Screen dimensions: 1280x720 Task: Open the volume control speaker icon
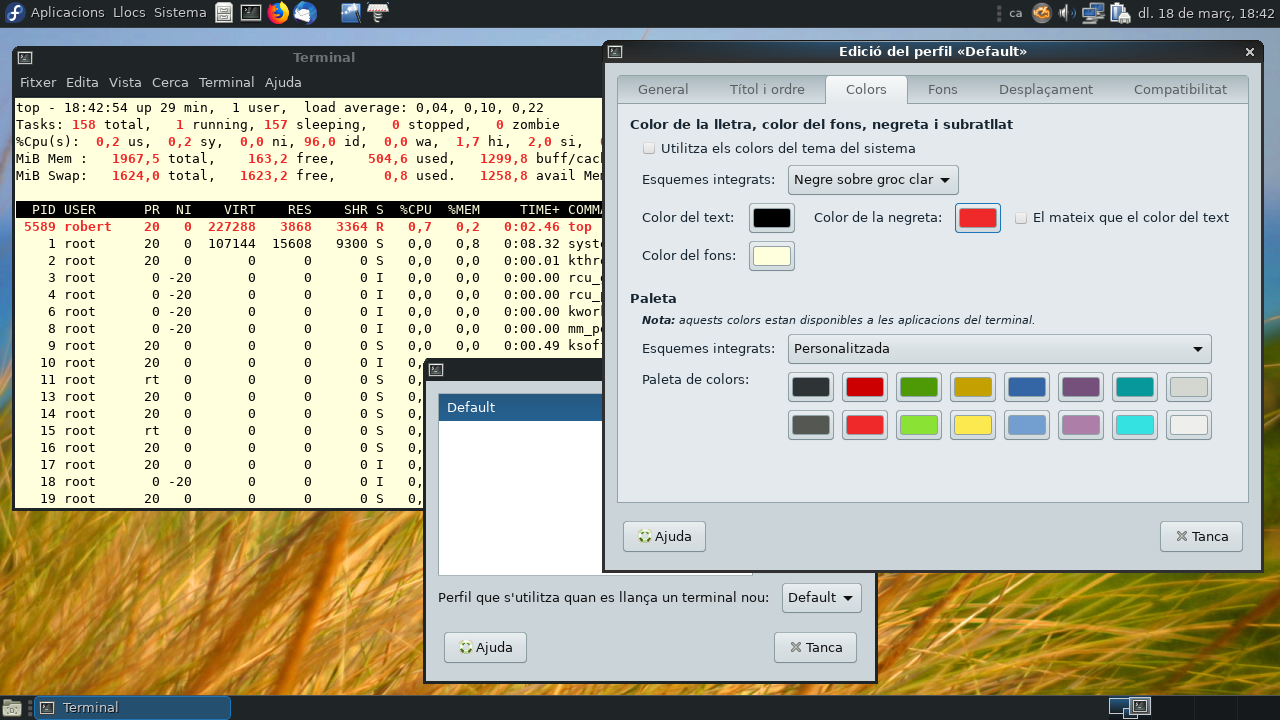(1067, 13)
